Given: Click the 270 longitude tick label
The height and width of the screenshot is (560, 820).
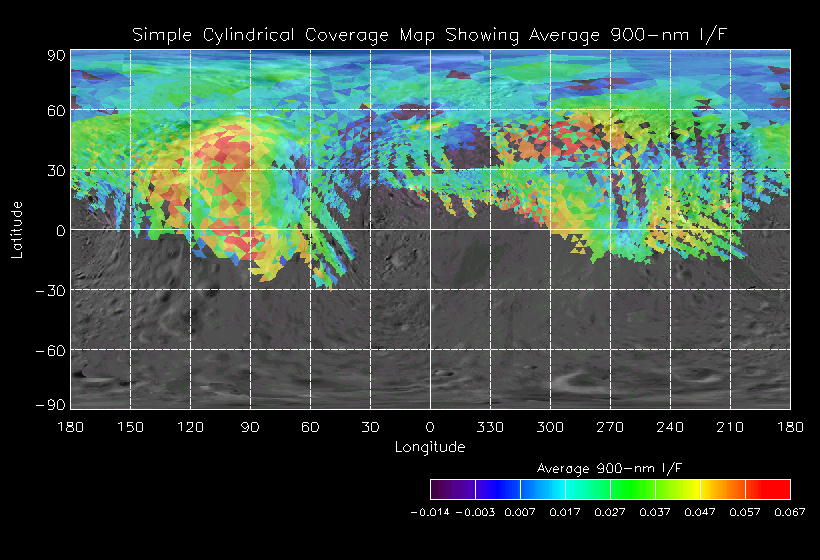Looking at the screenshot, I should (x=610, y=427).
